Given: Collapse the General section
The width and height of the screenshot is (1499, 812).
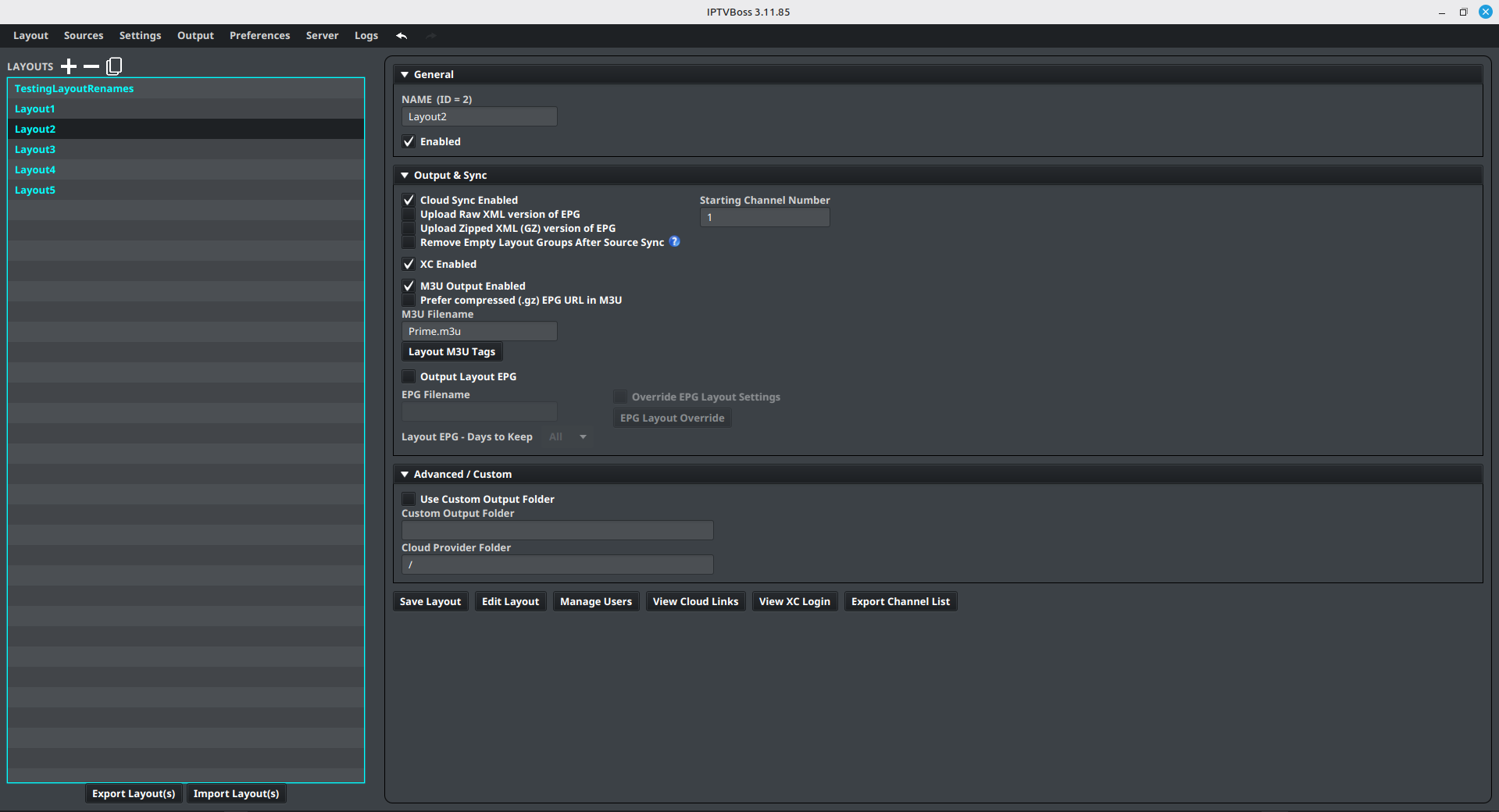Looking at the screenshot, I should (x=405, y=74).
